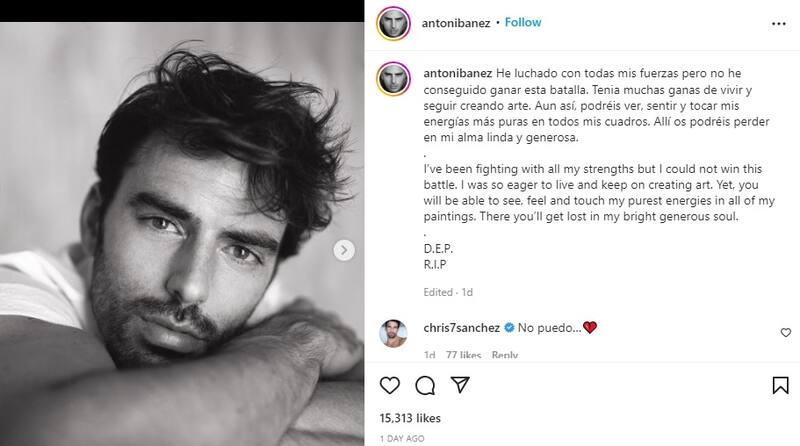Image resolution: width=800 pixels, height=446 pixels.
Task: Click the 1d timestamp under the comment
Action: click(x=428, y=354)
